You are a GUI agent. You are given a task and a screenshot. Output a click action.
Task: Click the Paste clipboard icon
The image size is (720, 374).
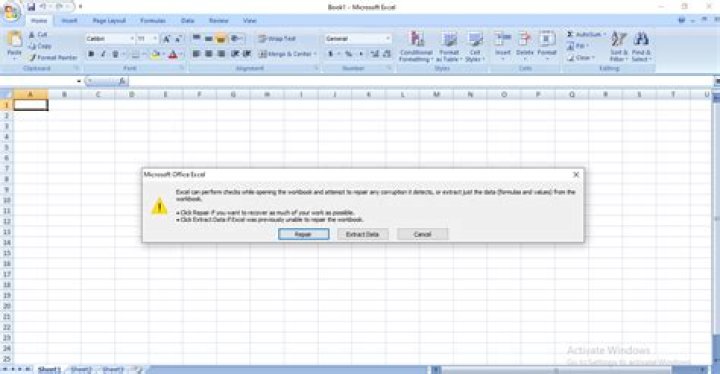[14, 40]
